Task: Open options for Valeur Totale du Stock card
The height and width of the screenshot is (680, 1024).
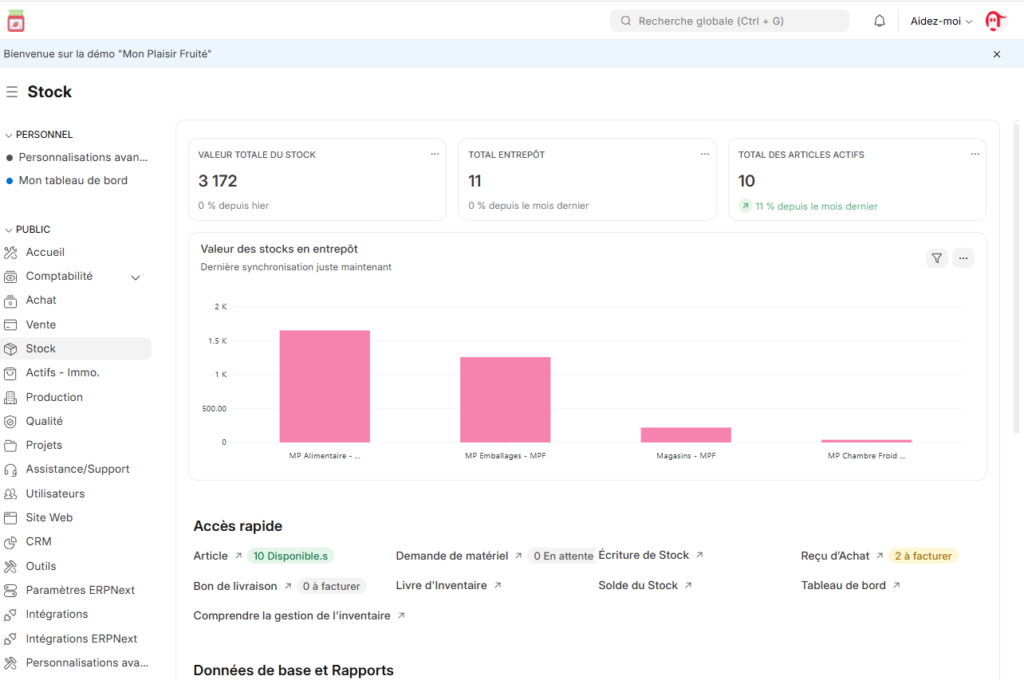Action: [x=434, y=154]
